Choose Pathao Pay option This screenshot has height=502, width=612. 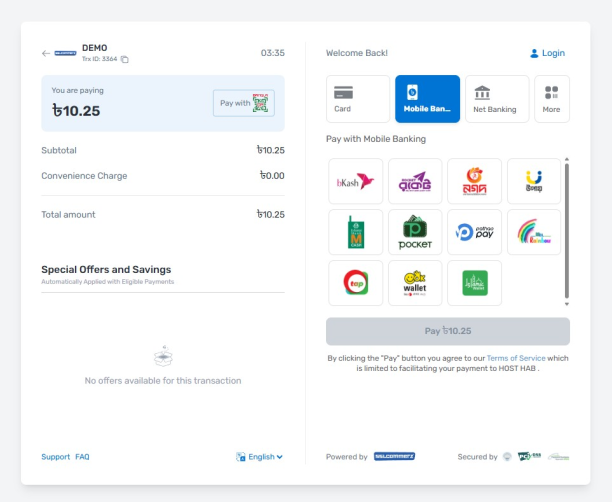(474, 232)
